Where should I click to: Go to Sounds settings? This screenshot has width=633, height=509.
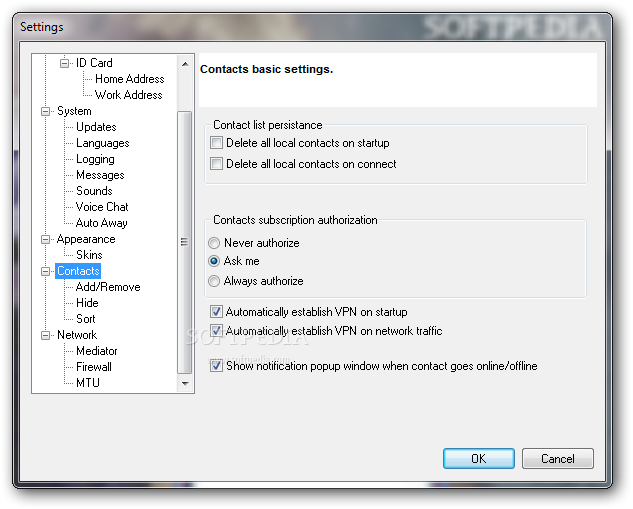coord(94,191)
